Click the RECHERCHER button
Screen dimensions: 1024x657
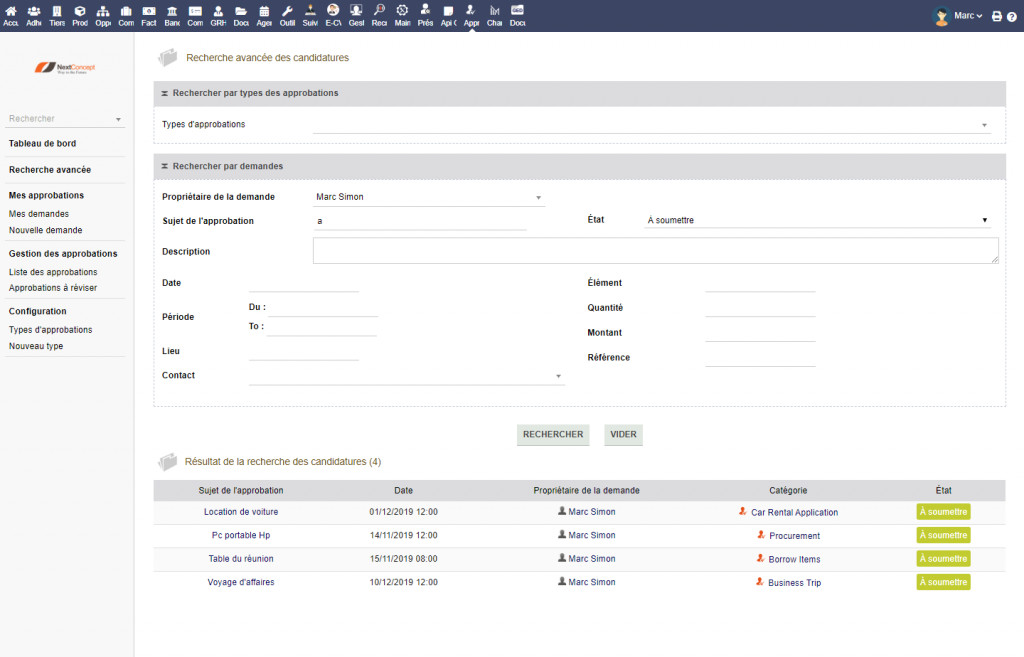(x=553, y=435)
